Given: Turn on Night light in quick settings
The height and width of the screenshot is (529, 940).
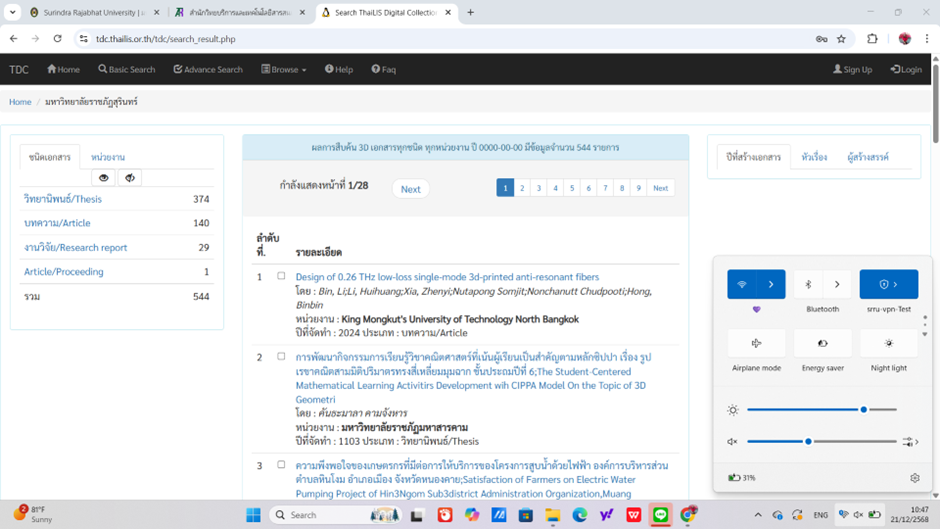Looking at the screenshot, I should point(888,343).
